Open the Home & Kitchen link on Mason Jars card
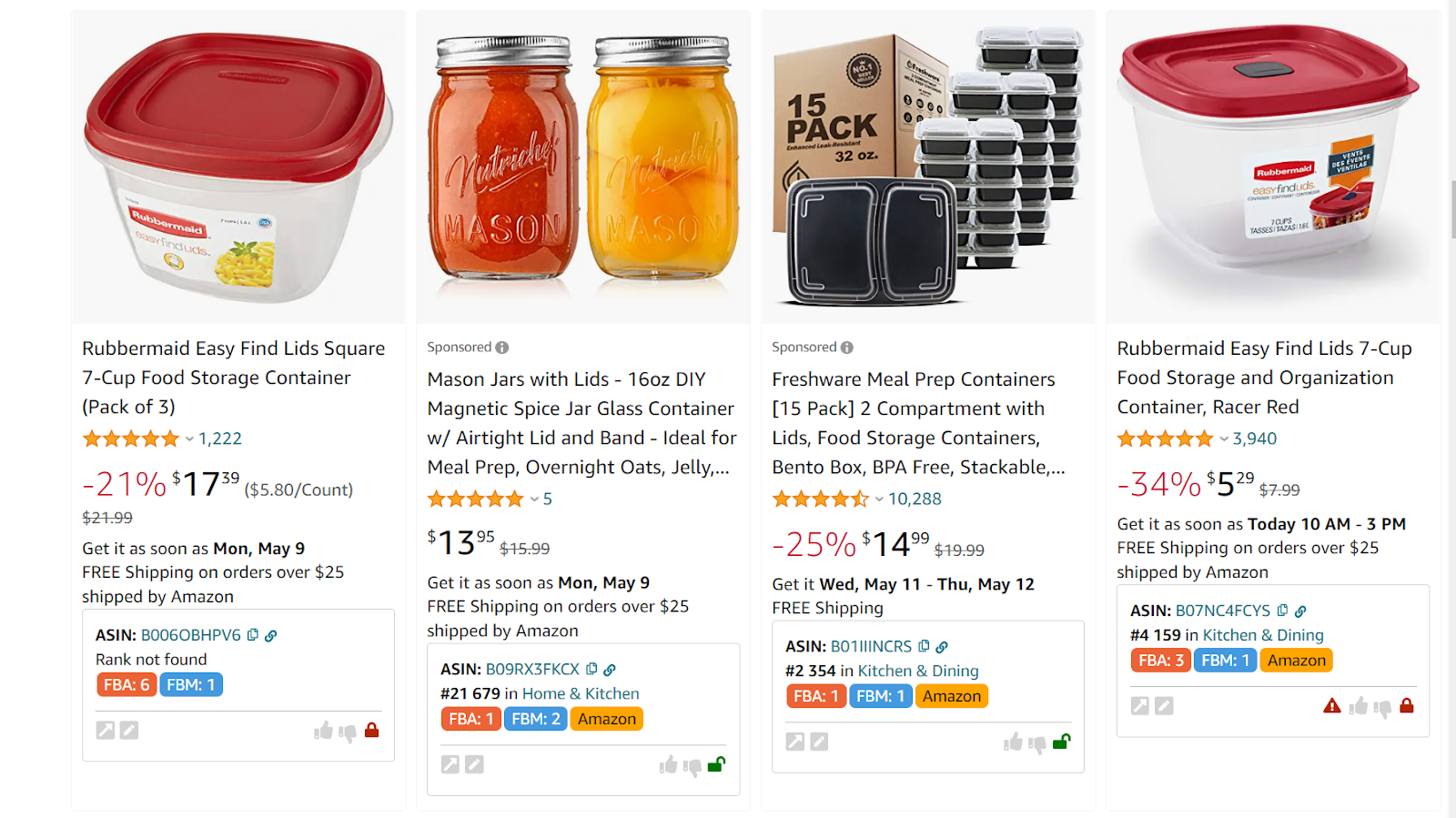The image size is (1456, 818). 581,692
